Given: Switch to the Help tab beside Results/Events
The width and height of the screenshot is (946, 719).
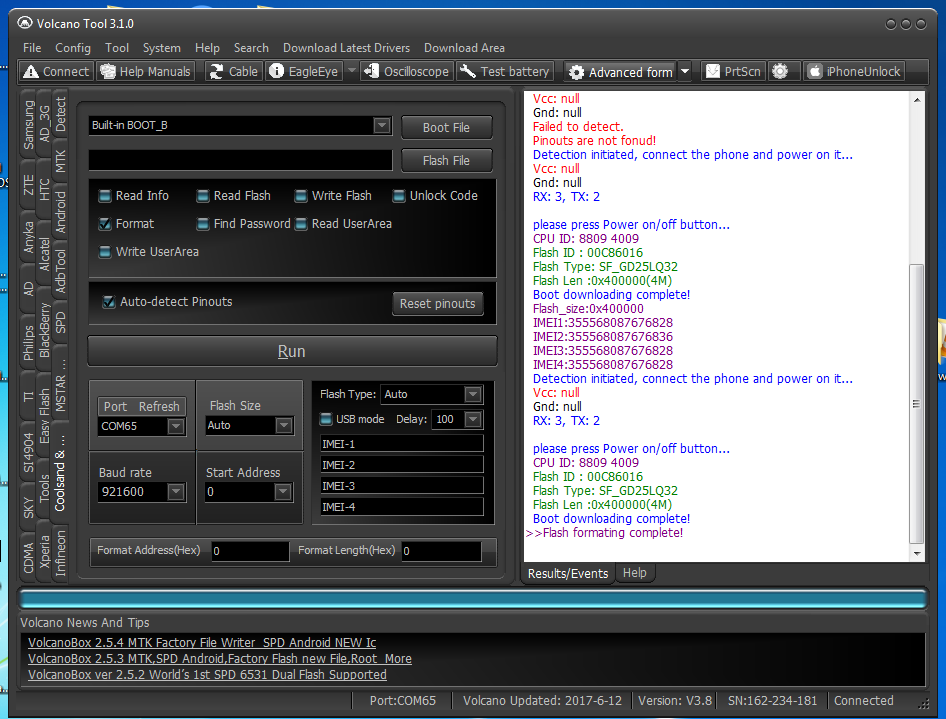Looking at the screenshot, I should (x=634, y=574).
